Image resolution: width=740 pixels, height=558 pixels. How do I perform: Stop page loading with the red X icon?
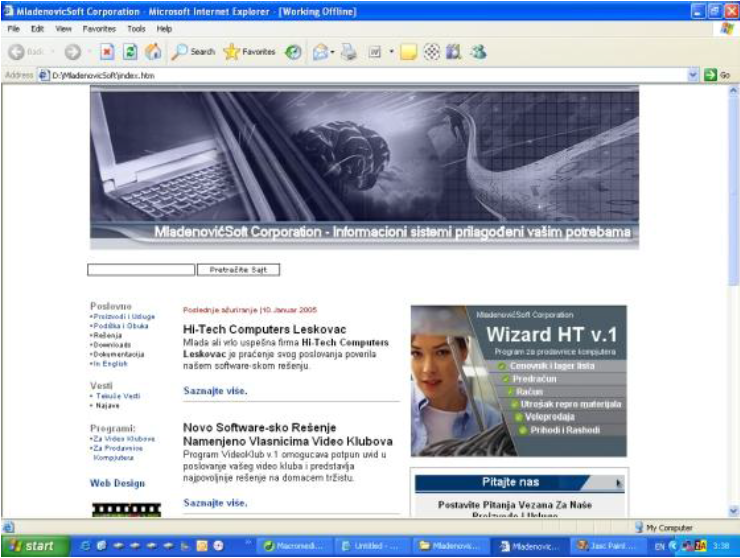(x=107, y=52)
